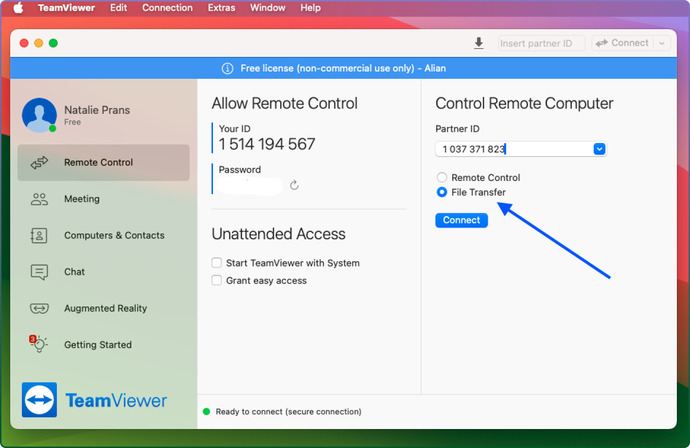Open the Augmented Reality headset icon
This screenshot has height=448, width=690.
39,308
